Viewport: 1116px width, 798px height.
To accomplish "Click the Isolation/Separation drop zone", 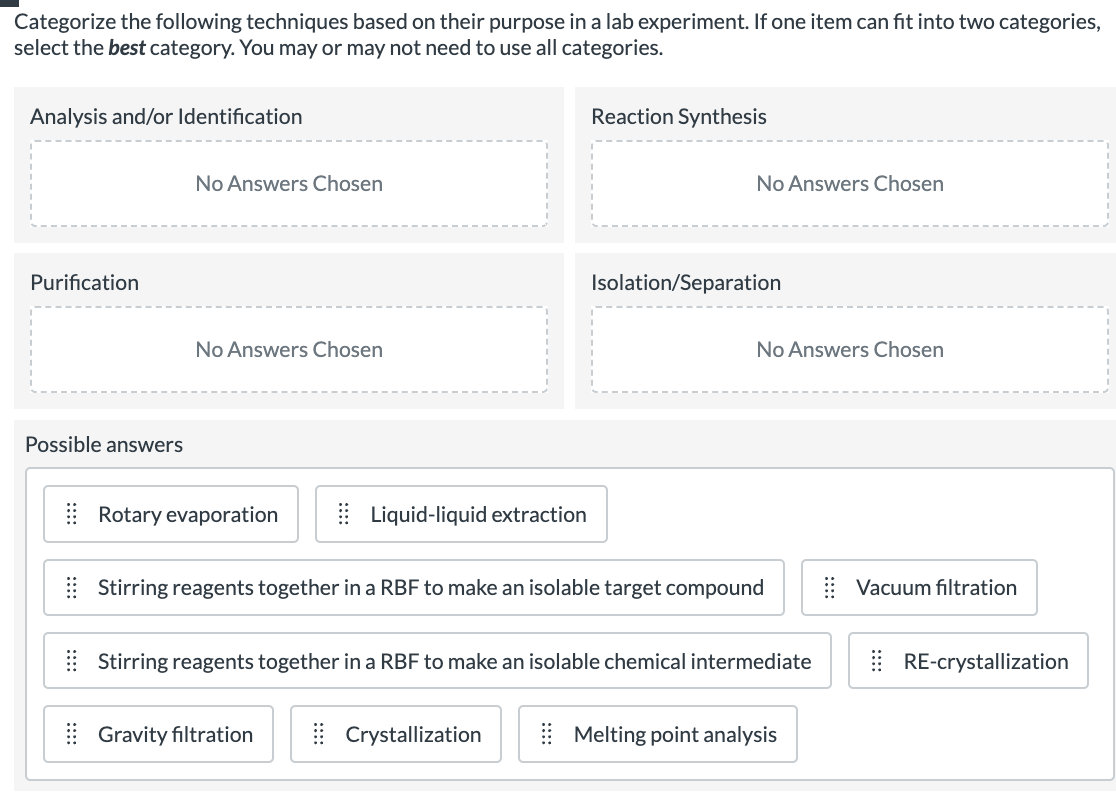I will 850,350.
